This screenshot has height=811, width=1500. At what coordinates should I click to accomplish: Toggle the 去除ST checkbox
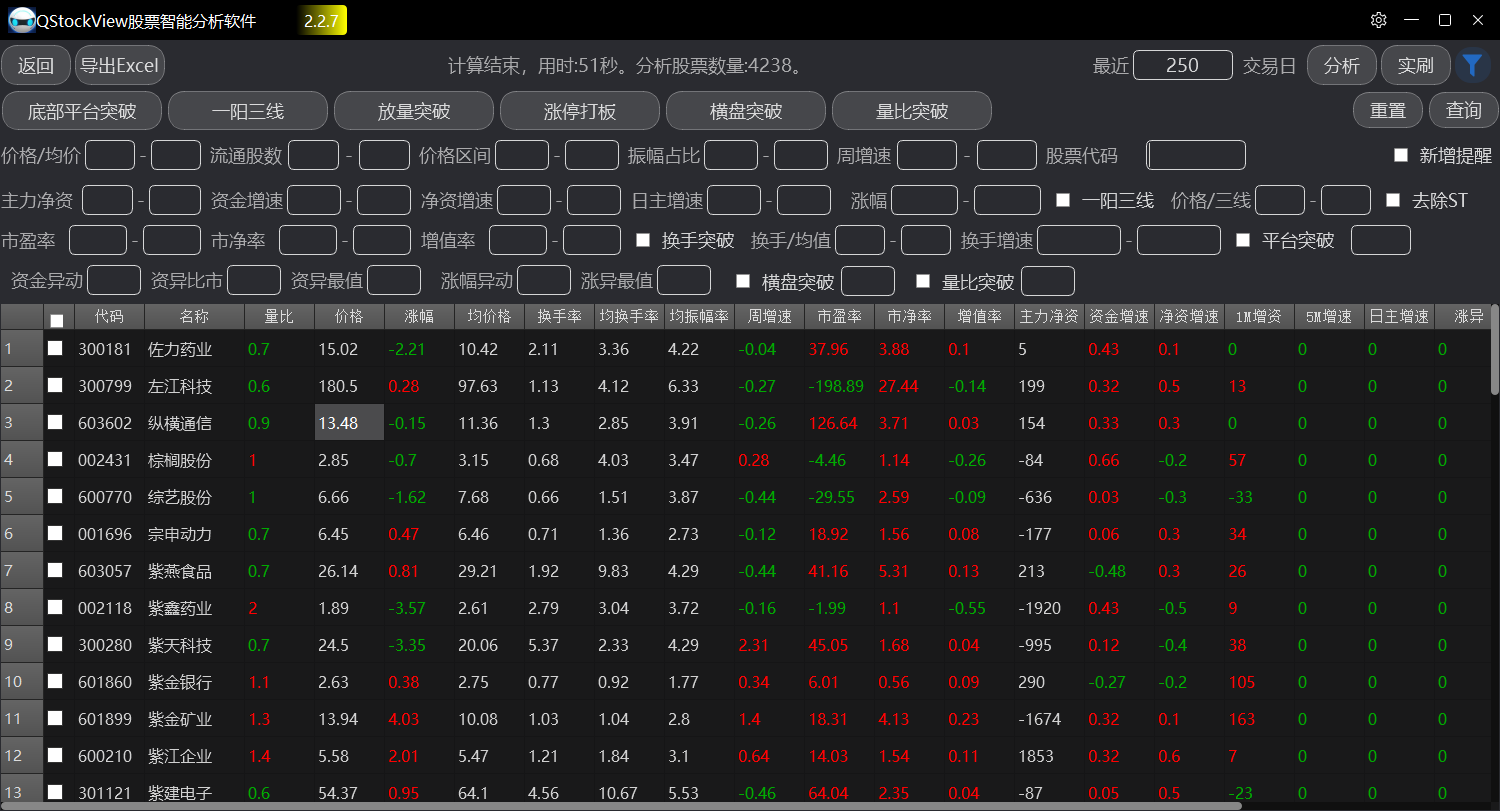[x=1393, y=200]
